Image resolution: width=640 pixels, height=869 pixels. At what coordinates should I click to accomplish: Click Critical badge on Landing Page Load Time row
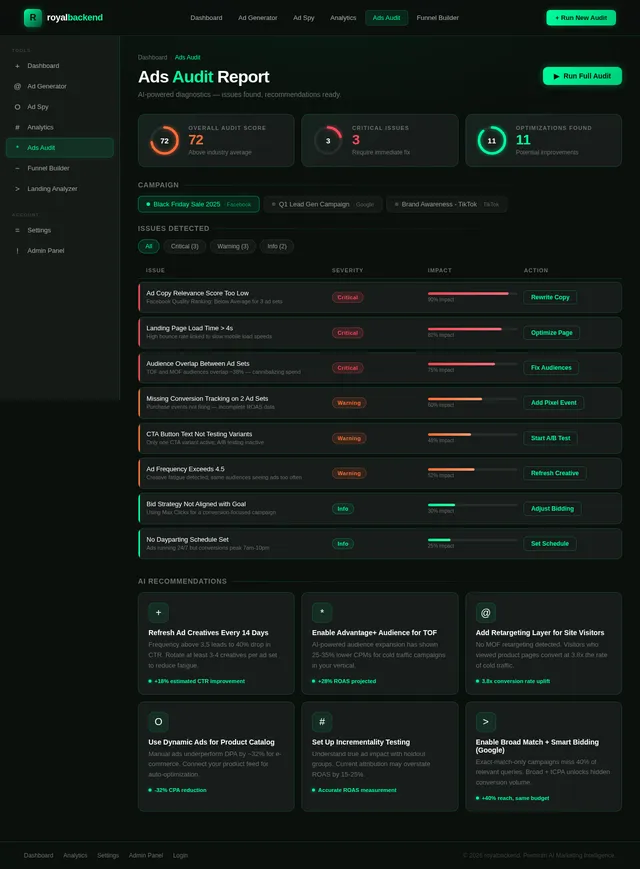coord(347,333)
